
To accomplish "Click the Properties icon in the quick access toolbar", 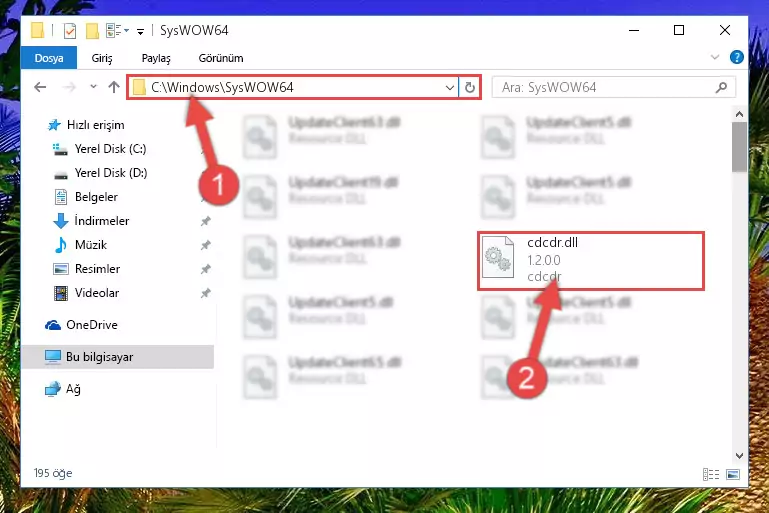I will pyautogui.click(x=70, y=31).
